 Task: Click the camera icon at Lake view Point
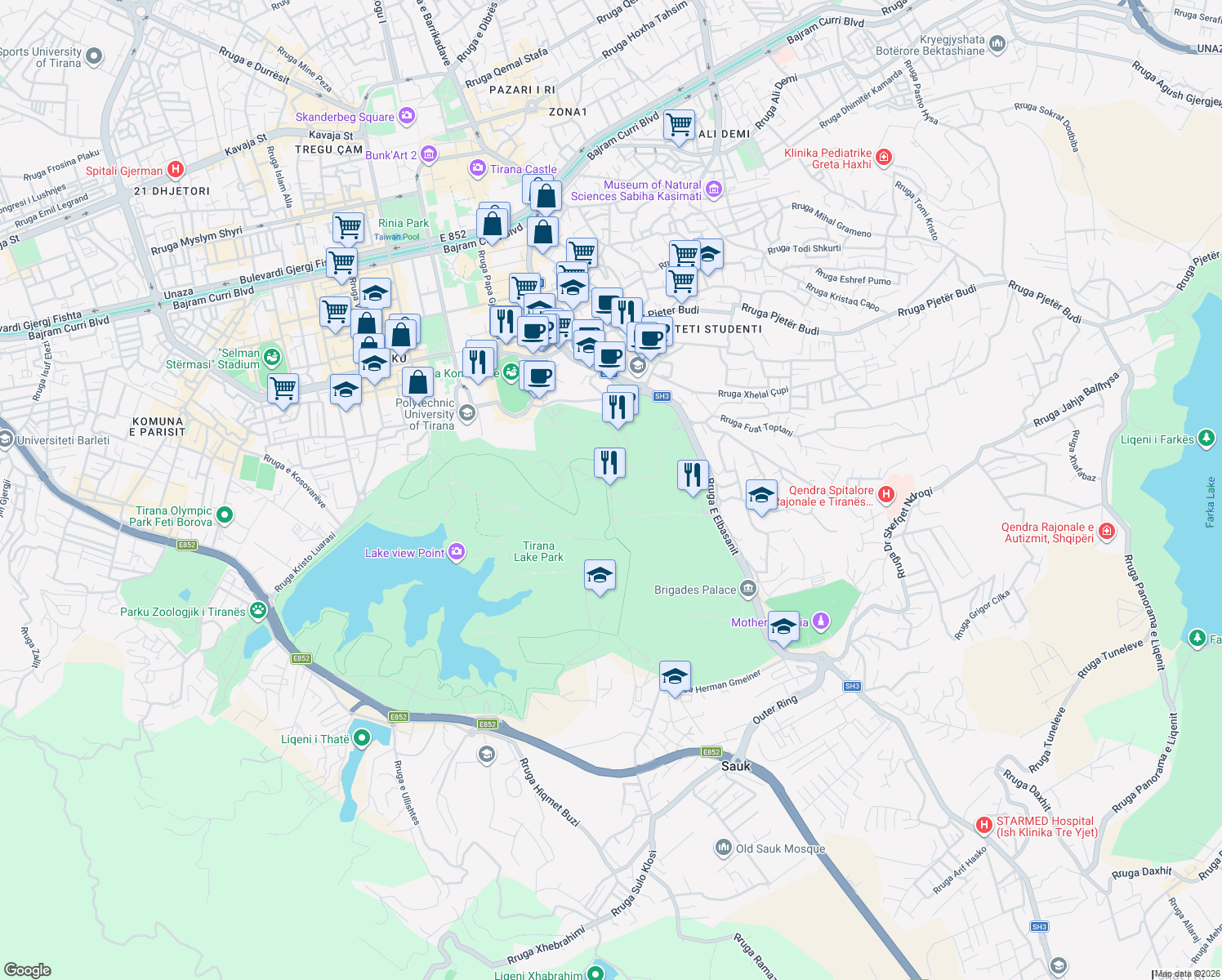(x=457, y=552)
